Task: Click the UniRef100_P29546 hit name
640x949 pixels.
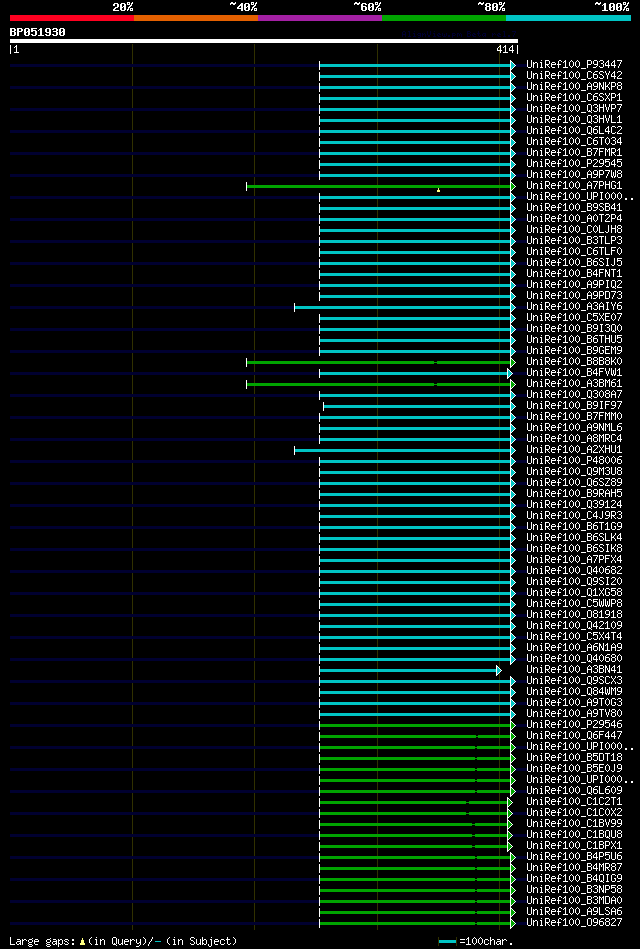Action: [x=574, y=725]
